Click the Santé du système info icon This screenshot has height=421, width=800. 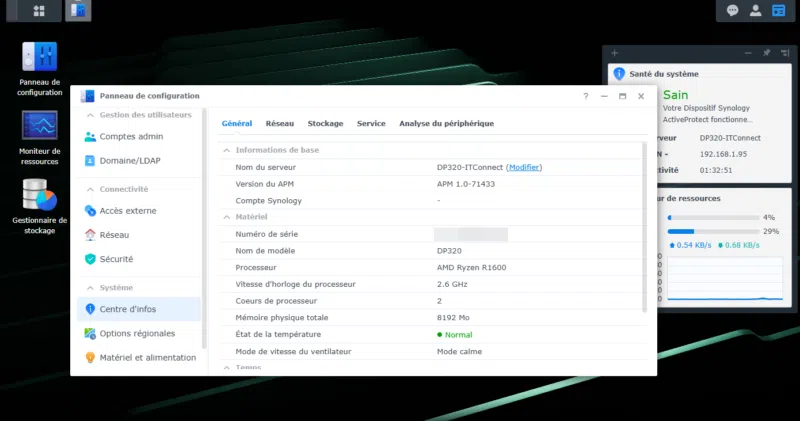pos(619,74)
